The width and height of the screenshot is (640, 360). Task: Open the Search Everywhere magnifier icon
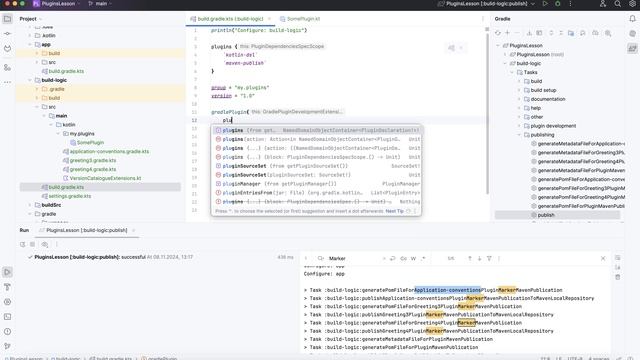[x=618, y=4]
